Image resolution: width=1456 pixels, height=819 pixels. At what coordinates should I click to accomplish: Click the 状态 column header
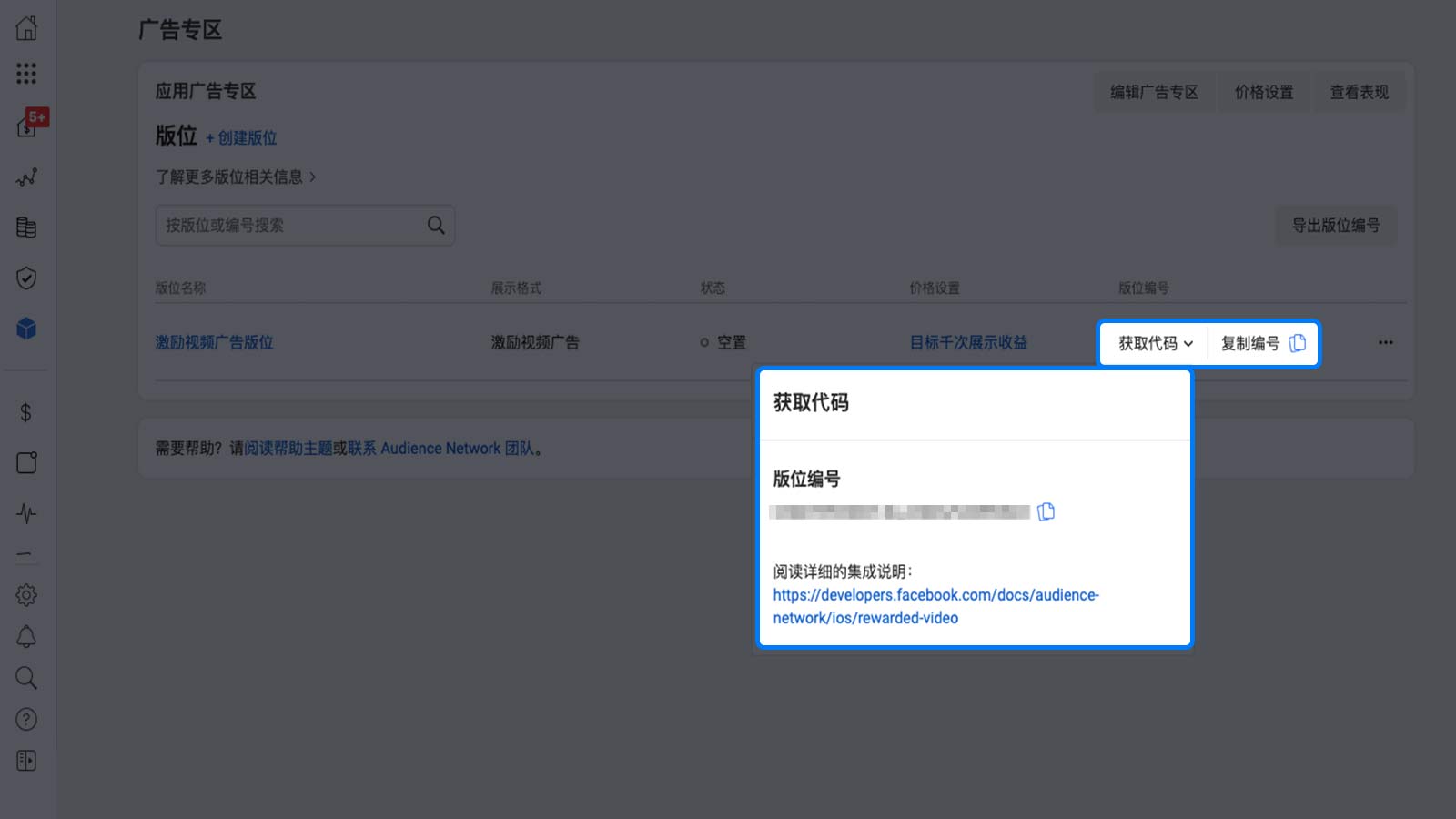(x=713, y=288)
